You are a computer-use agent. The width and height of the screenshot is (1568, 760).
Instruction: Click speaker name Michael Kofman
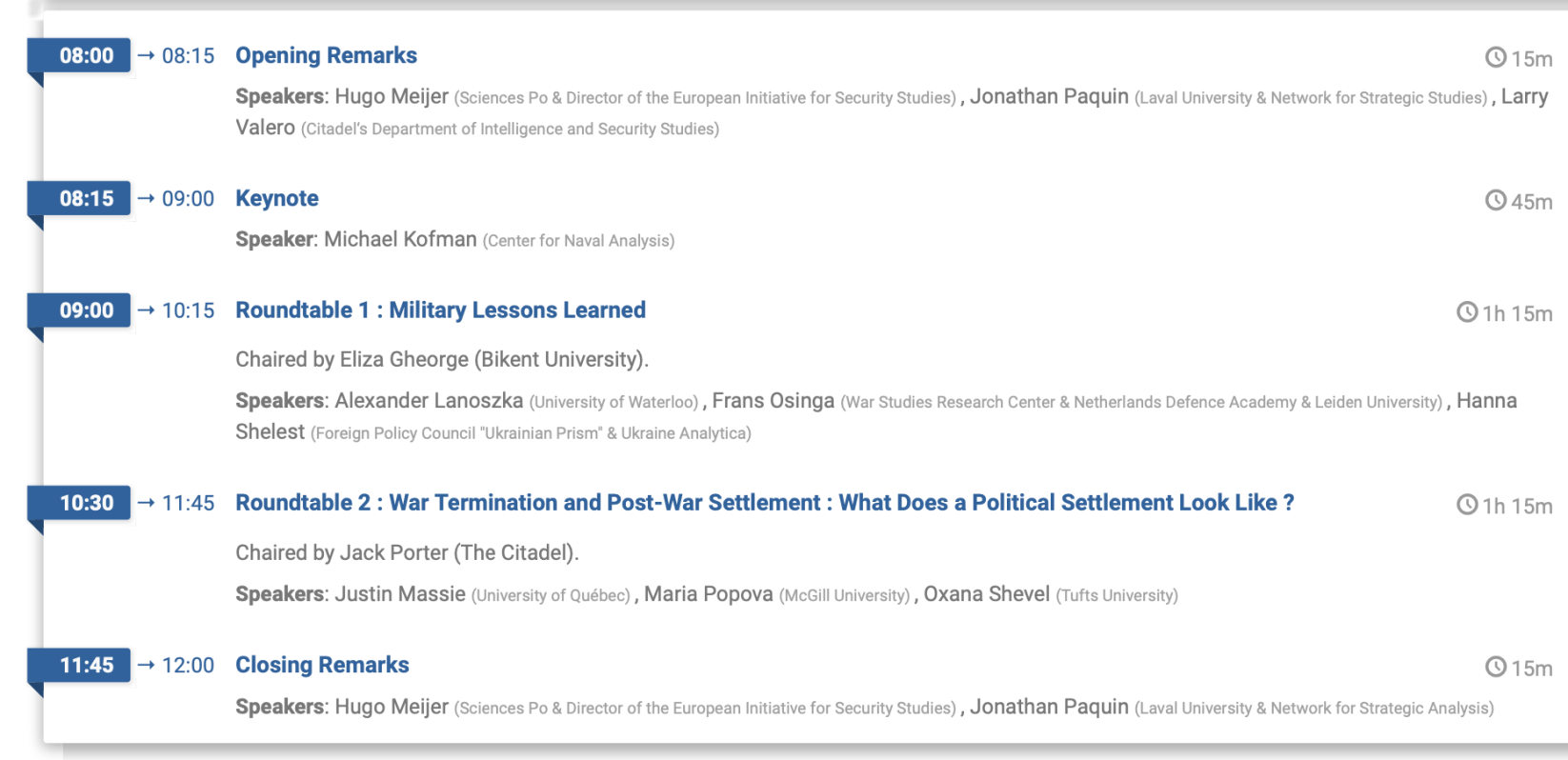(x=400, y=239)
